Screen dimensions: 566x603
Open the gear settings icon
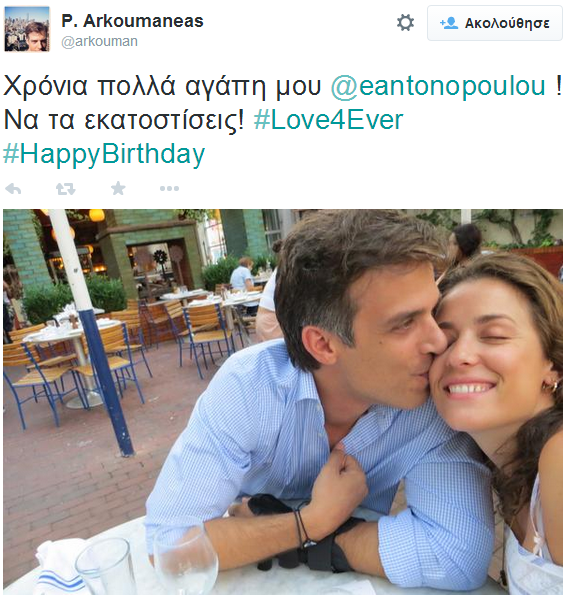[x=405, y=23]
